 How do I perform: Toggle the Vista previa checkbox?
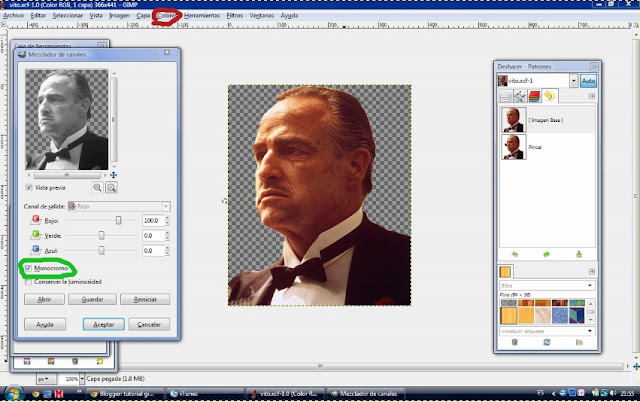[29, 187]
